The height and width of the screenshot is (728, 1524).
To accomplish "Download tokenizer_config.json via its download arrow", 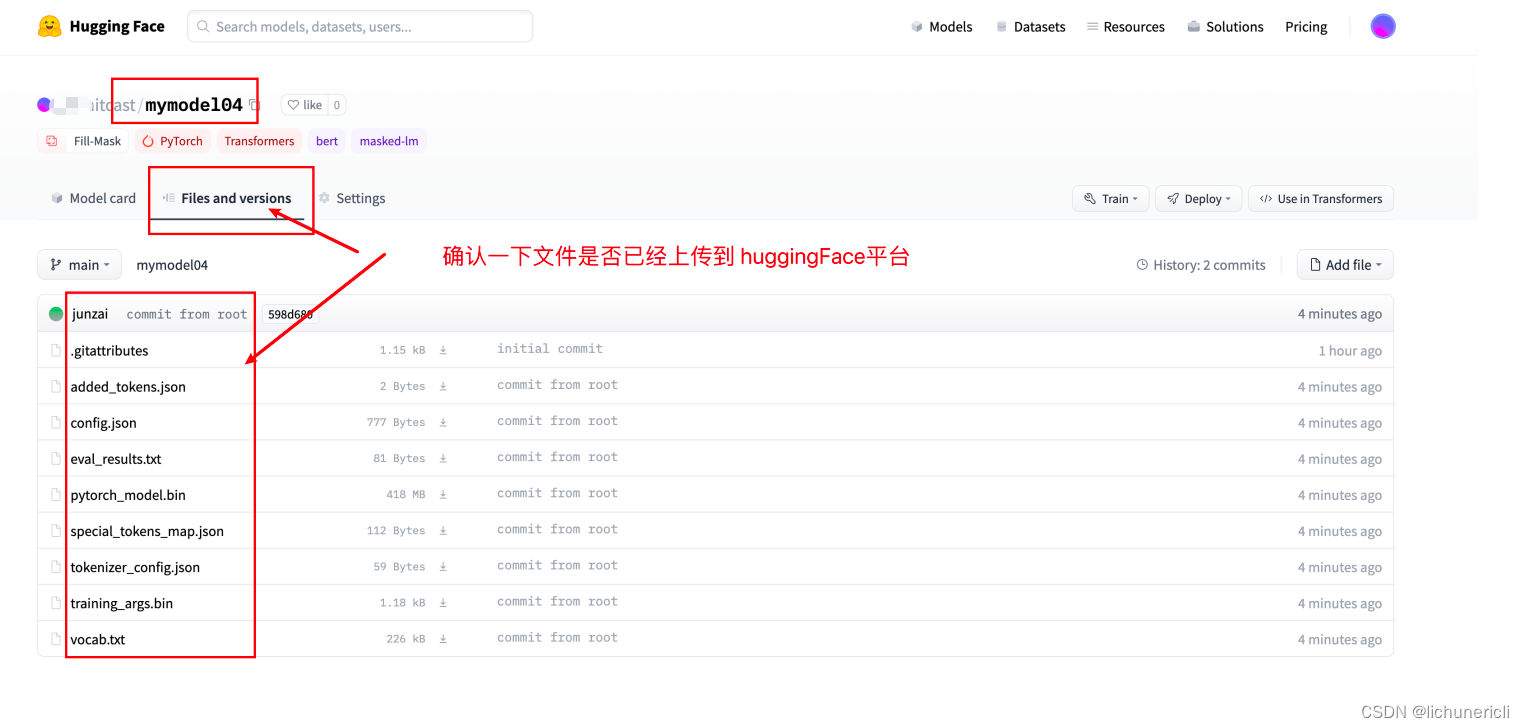I will pos(443,566).
